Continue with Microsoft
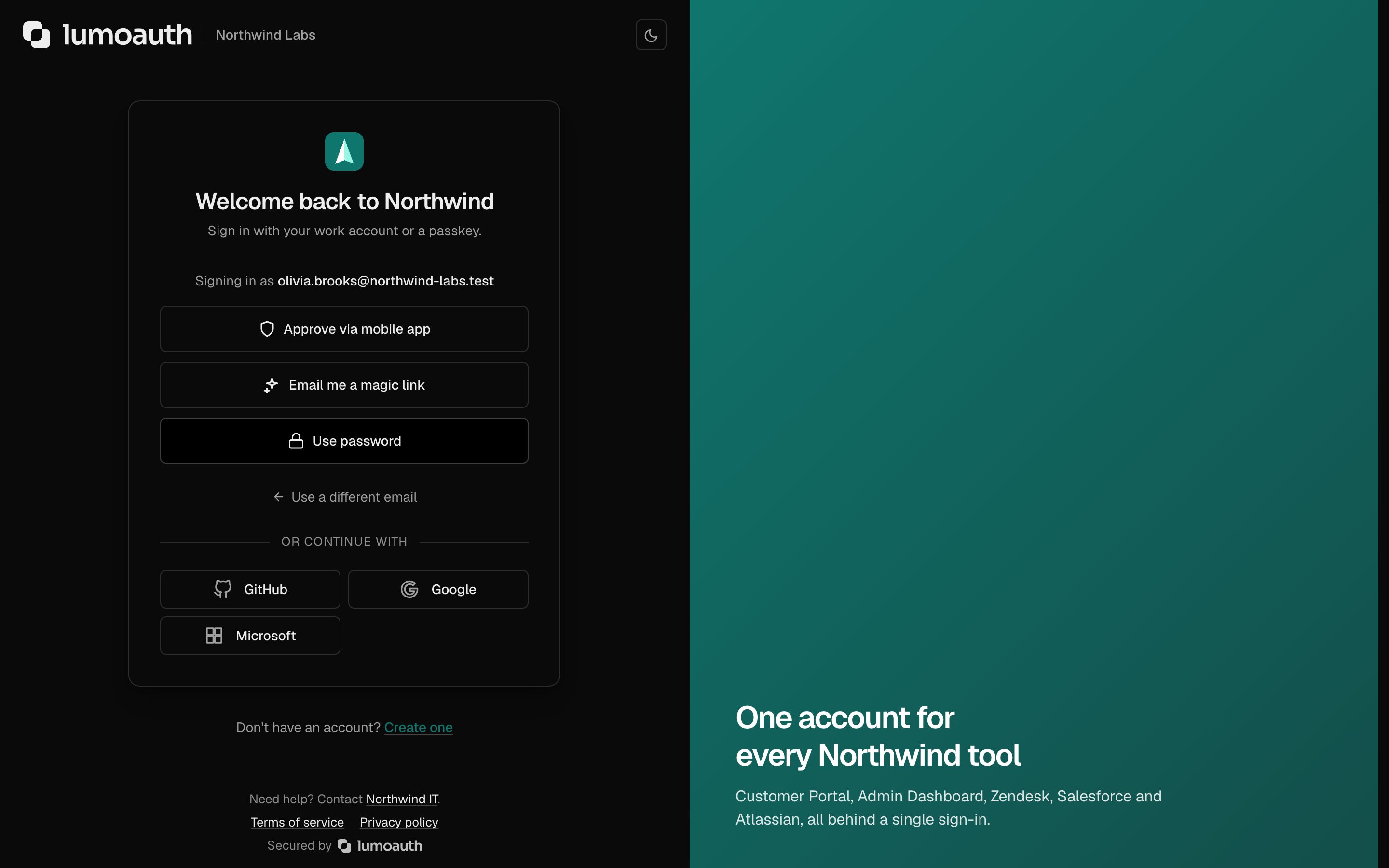This screenshot has width=1389, height=868. (x=250, y=636)
